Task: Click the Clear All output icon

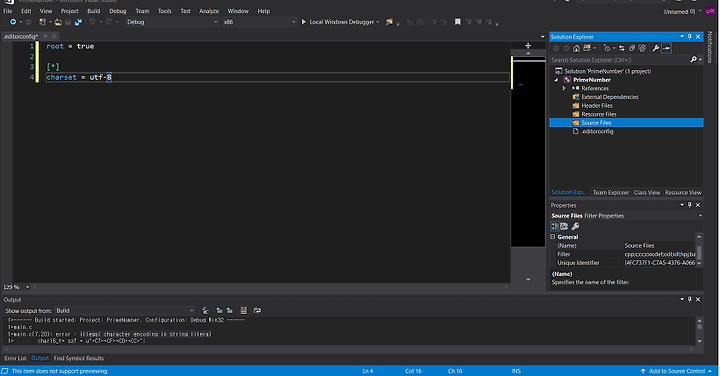Action: tap(243, 311)
